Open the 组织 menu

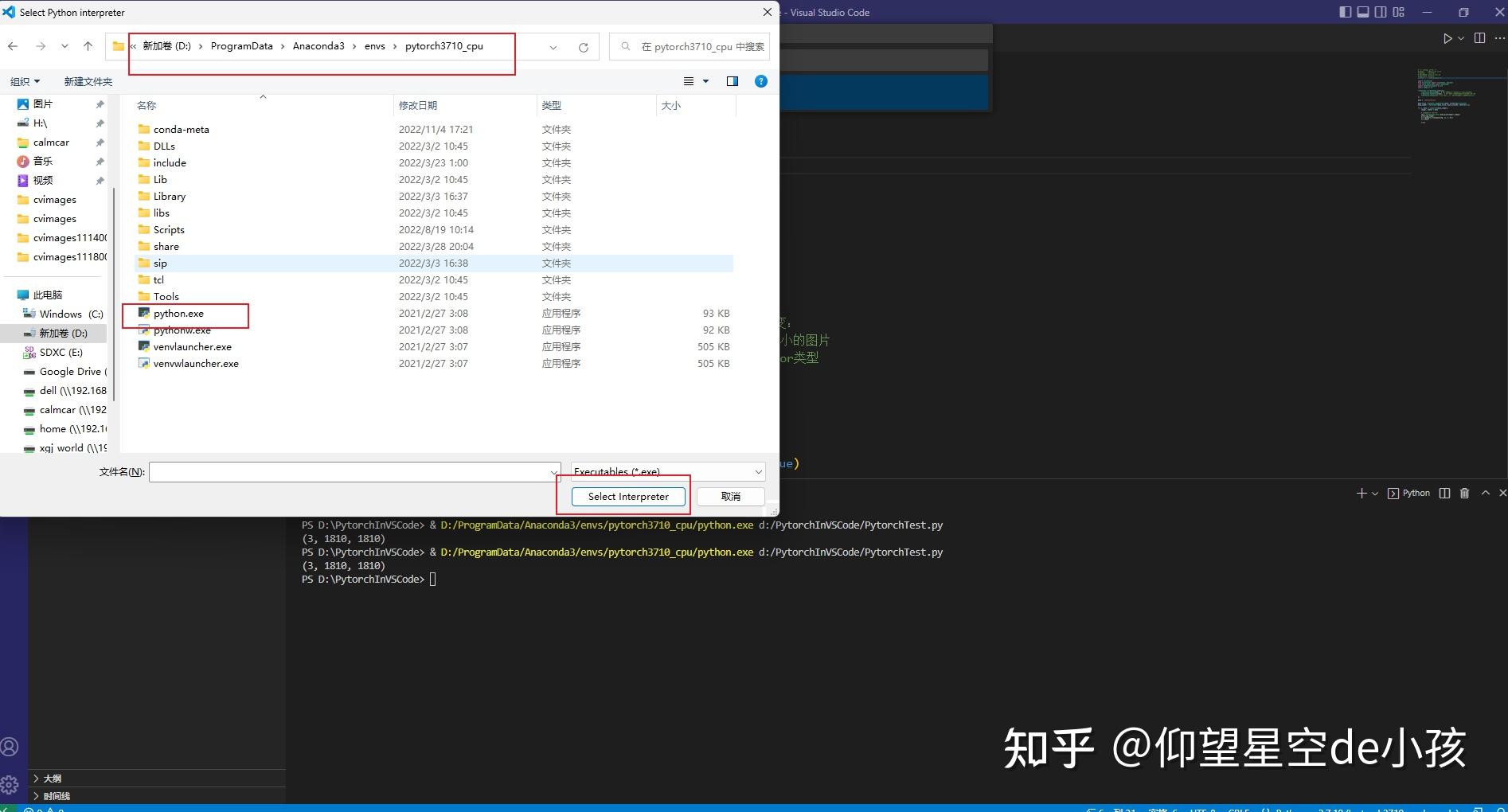(x=25, y=80)
